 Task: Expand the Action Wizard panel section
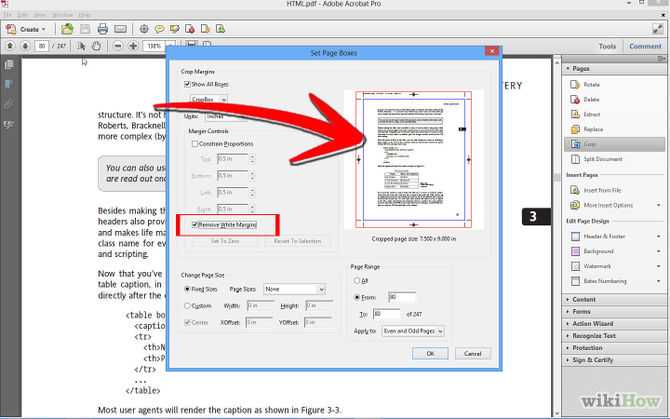coord(568,324)
